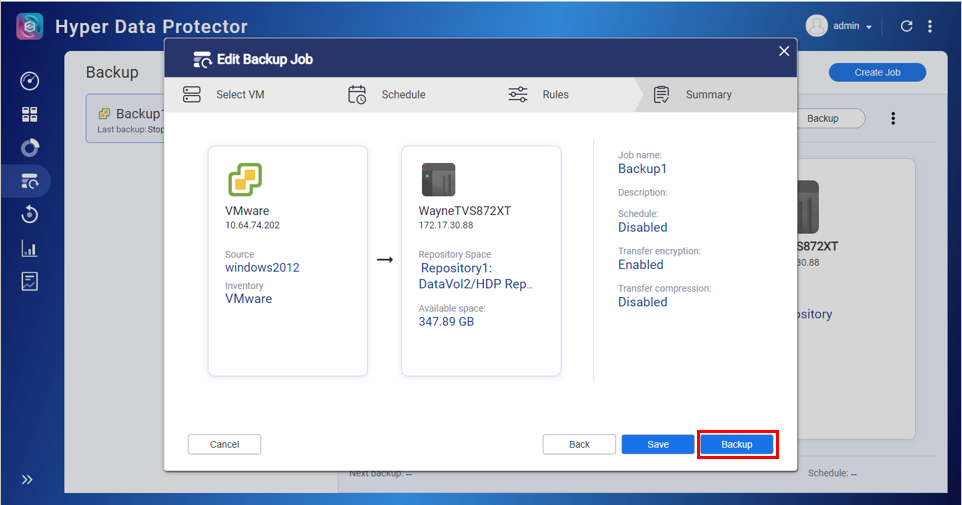Close the Edit Backup Job dialog
The width and height of the screenshot is (962, 505).
click(784, 52)
